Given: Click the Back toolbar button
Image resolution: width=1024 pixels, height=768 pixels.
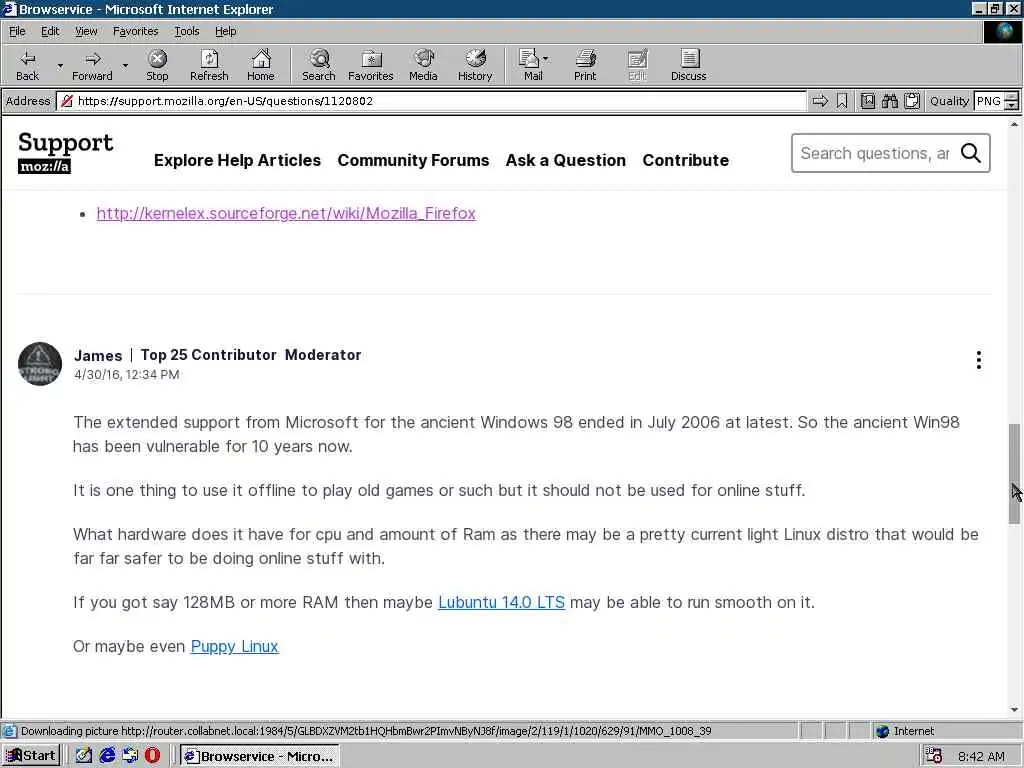Looking at the screenshot, I should (x=27, y=65).
